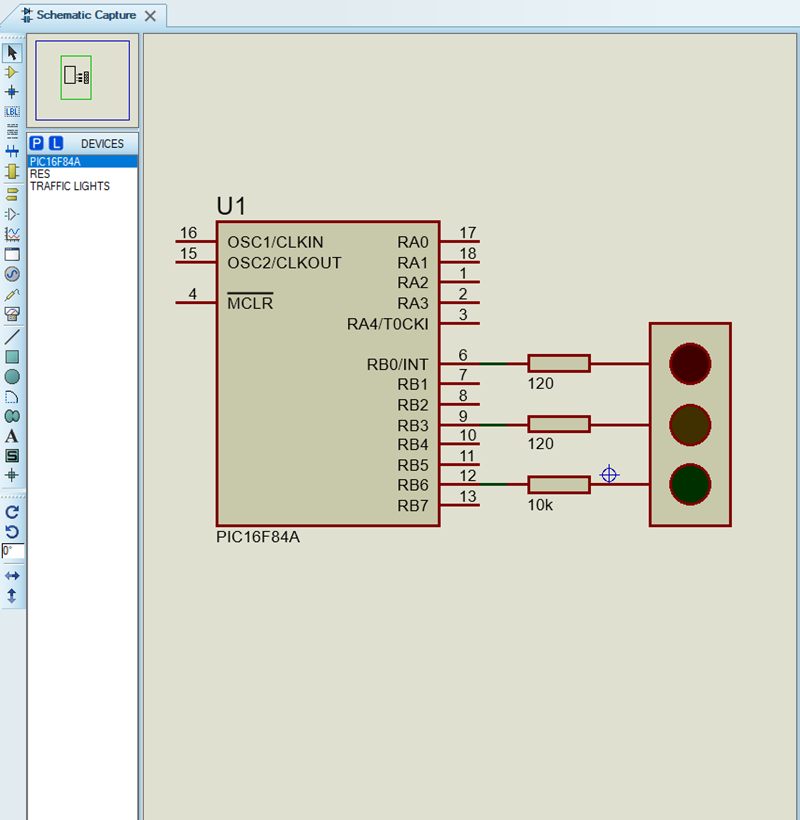Pick the Buses mode tool
The width and height of the screenshot is (800, 820).
tap(12, 152)
